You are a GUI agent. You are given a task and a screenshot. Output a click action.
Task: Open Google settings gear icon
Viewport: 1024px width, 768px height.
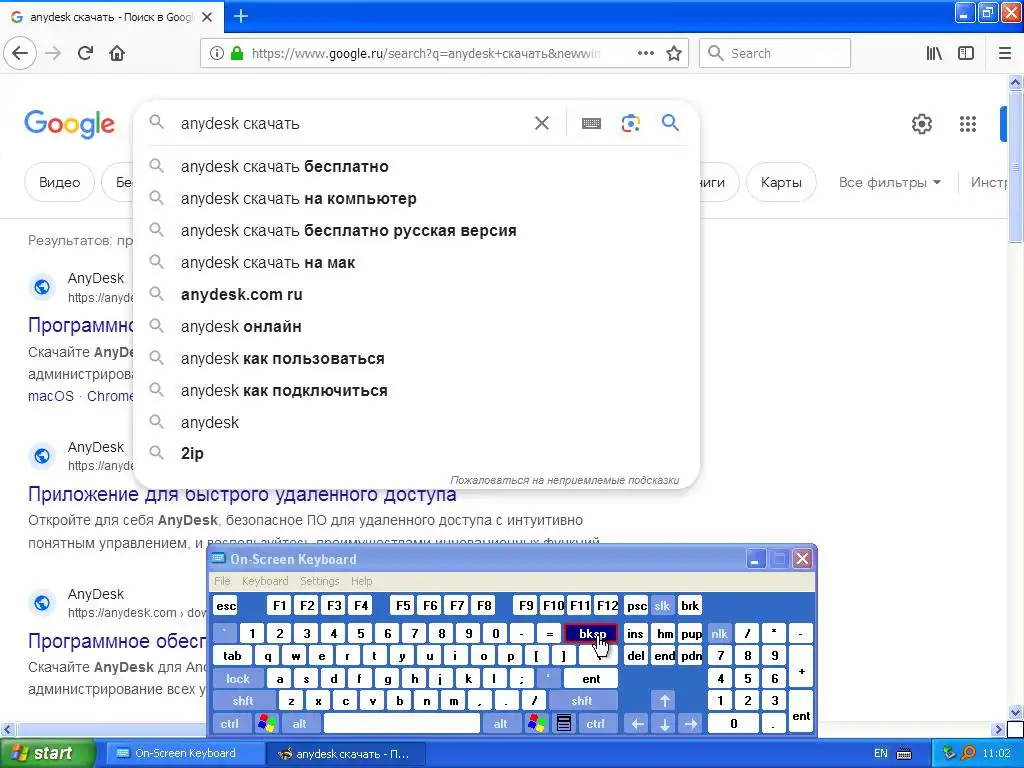click(921, 123)
